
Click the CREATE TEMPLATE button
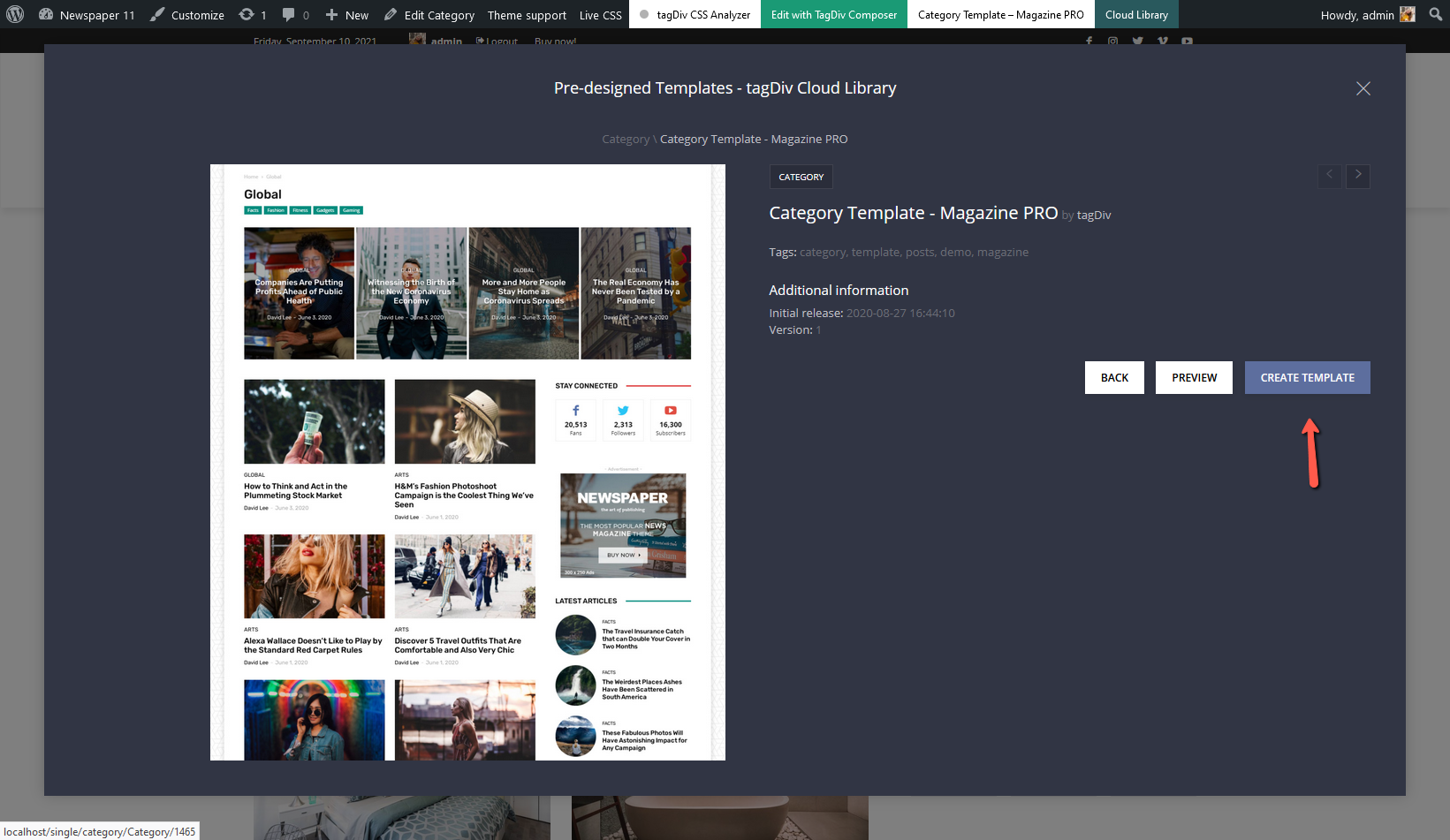[x=1307, y=377]
